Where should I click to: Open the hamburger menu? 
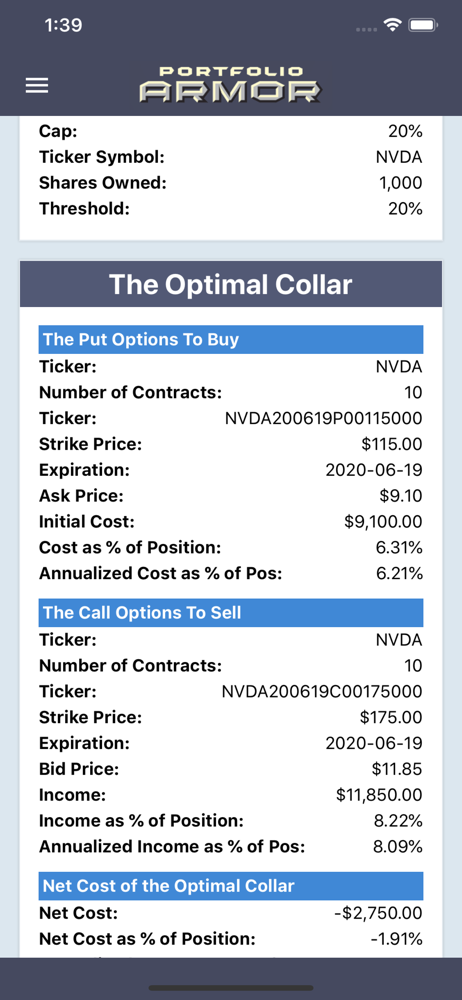pyautogui.click(x=37, y=85)
